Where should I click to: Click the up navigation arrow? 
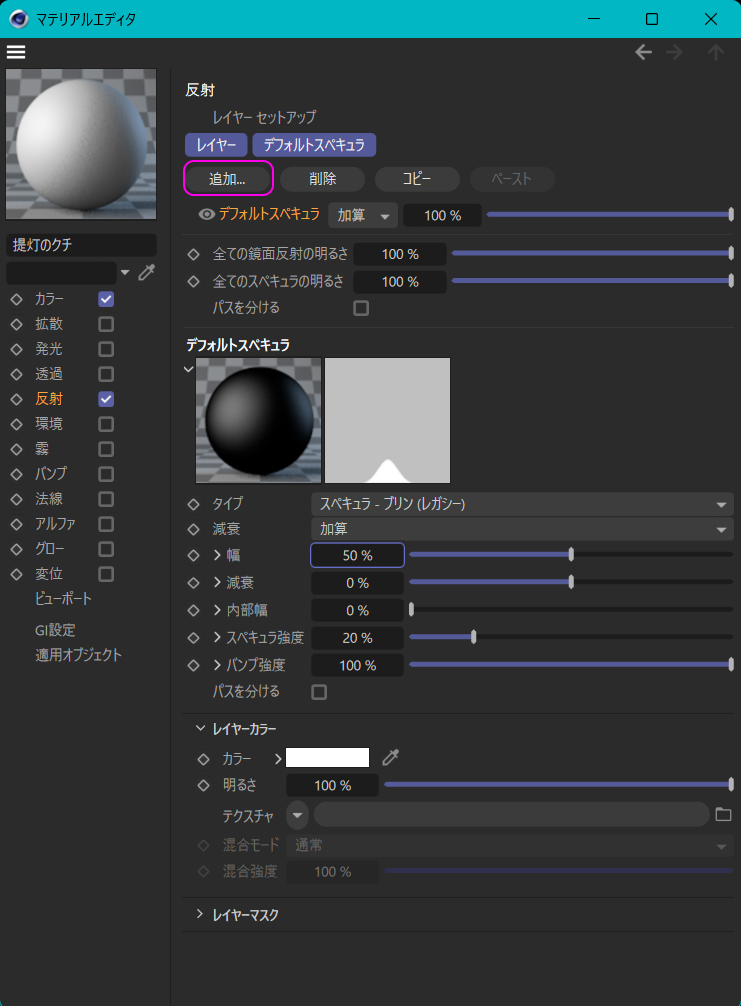click(715, 53)
